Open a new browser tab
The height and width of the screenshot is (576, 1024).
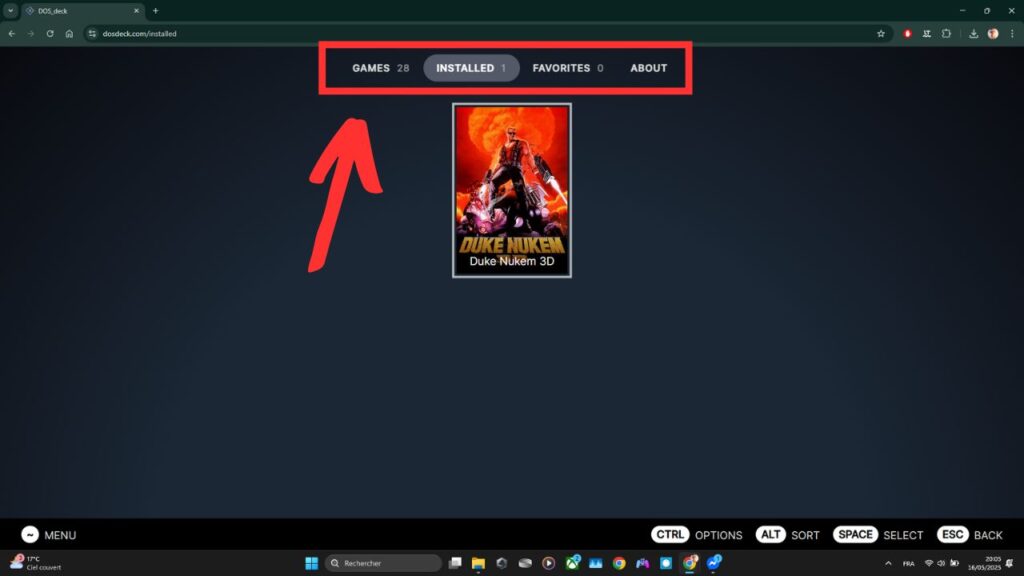(155, 11)
